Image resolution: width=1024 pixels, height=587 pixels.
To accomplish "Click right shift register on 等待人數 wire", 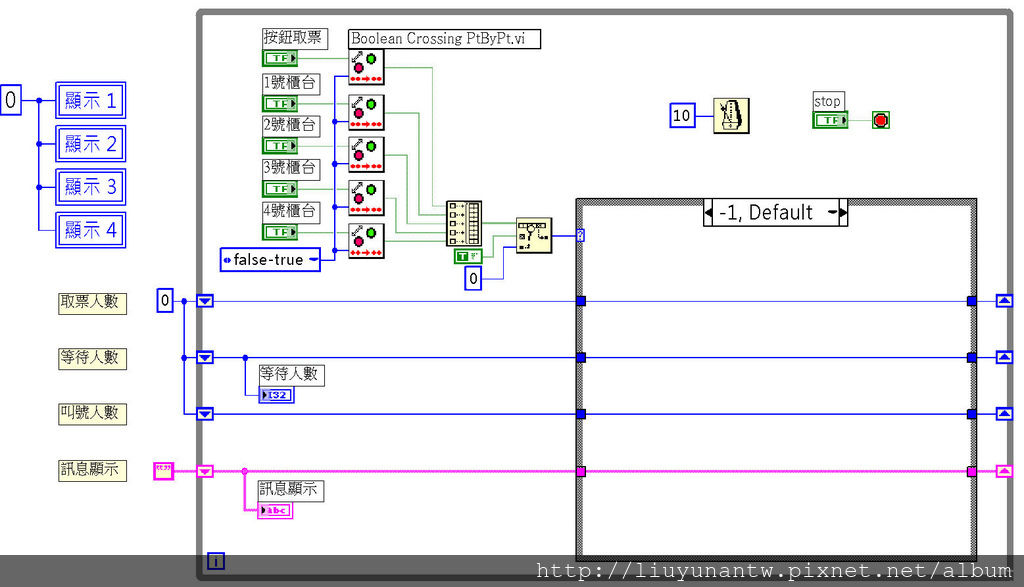I will pos(1004,357).
